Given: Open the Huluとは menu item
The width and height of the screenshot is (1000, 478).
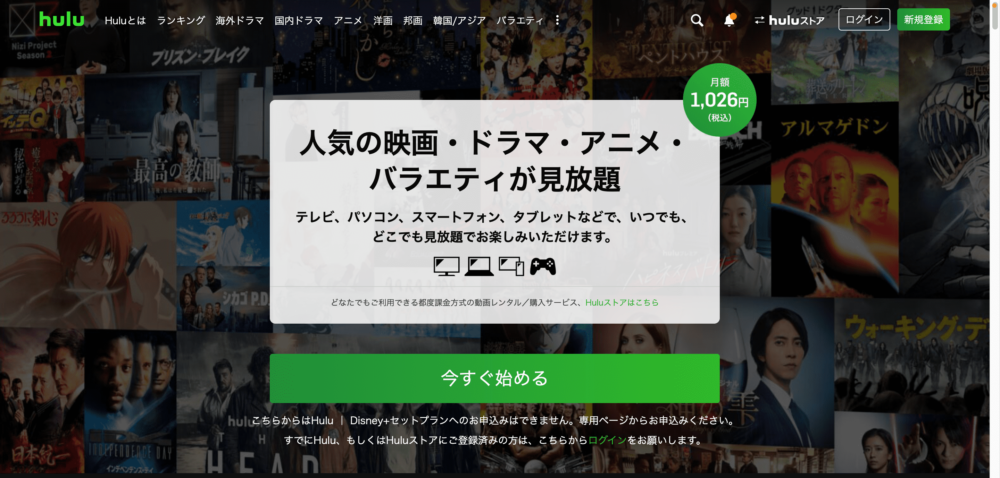Looking at the screenshot, I should (125, 20).
